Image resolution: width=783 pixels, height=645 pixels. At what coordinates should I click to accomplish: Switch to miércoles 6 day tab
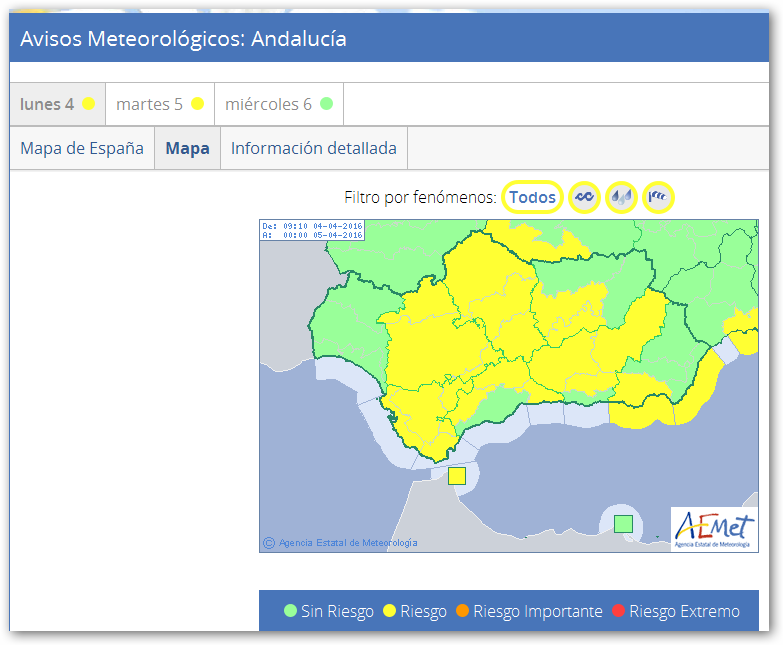point(278,104)
